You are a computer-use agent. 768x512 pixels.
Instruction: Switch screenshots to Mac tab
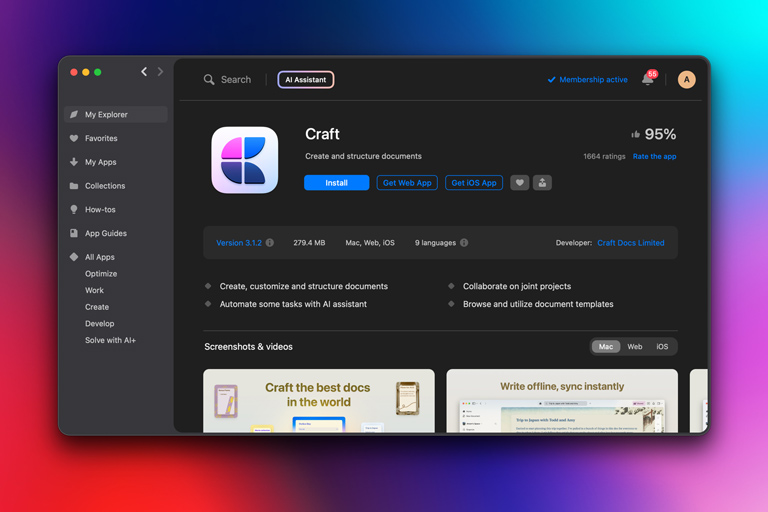coord(606,346)
